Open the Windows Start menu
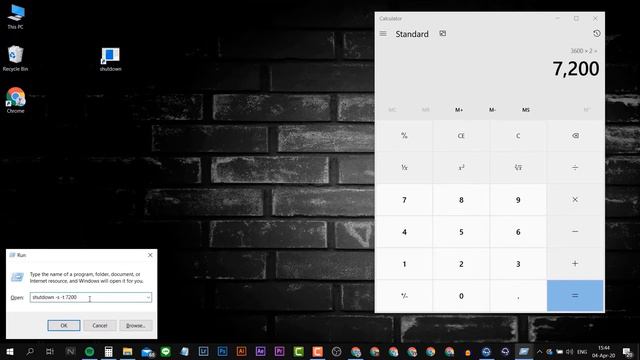The image size is (640, 360). (x=10, y=351)
